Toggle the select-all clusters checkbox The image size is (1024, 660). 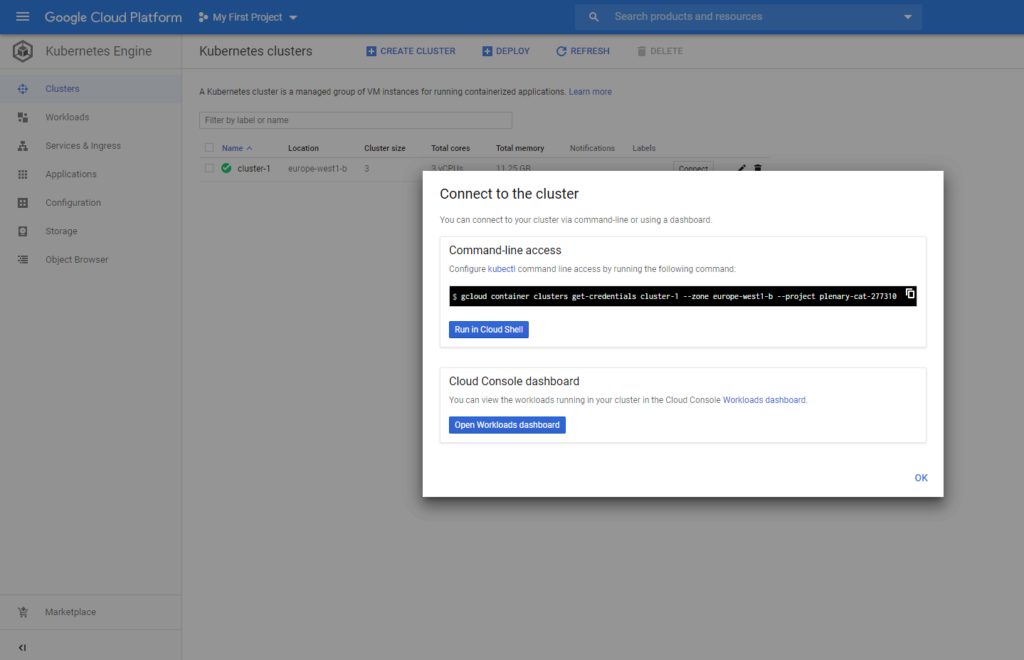209,148
